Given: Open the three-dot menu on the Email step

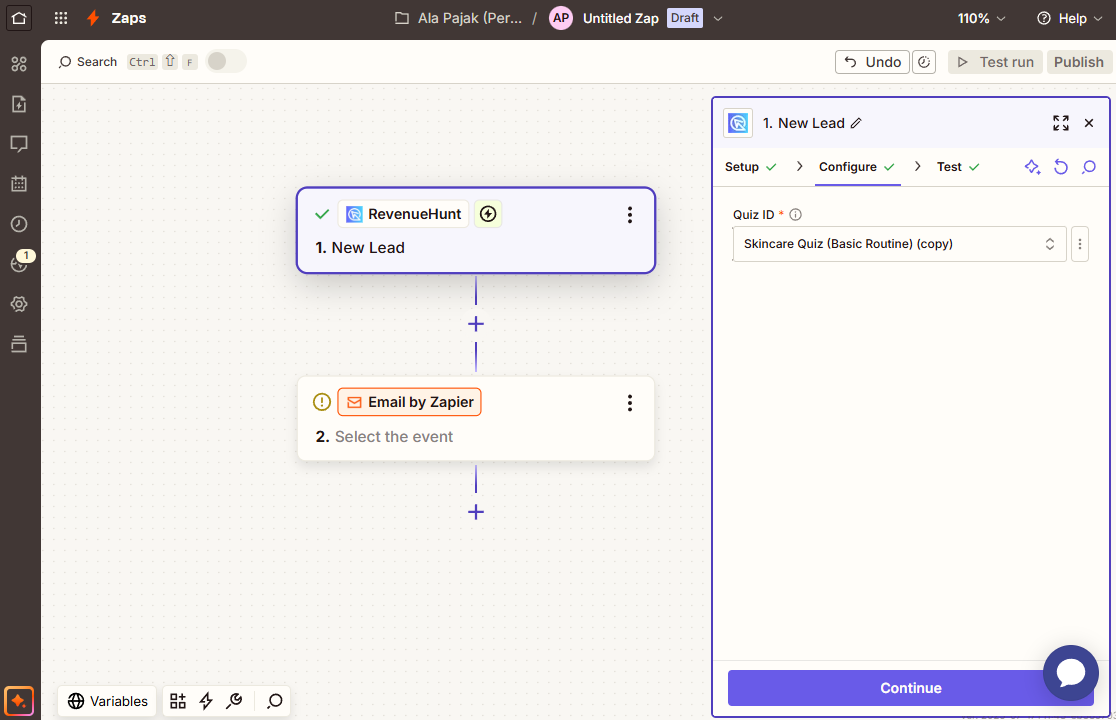Looking at the screenshot, I should point(630,403).
